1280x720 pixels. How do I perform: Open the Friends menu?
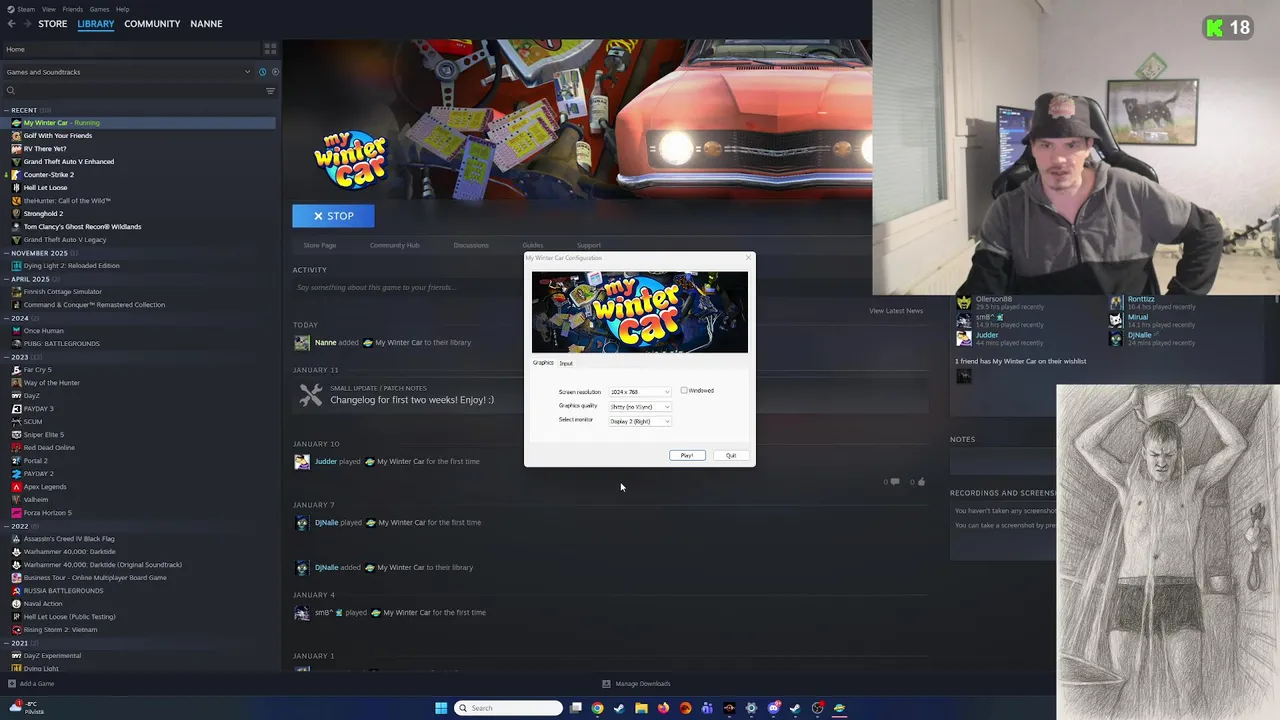(73, 9)
